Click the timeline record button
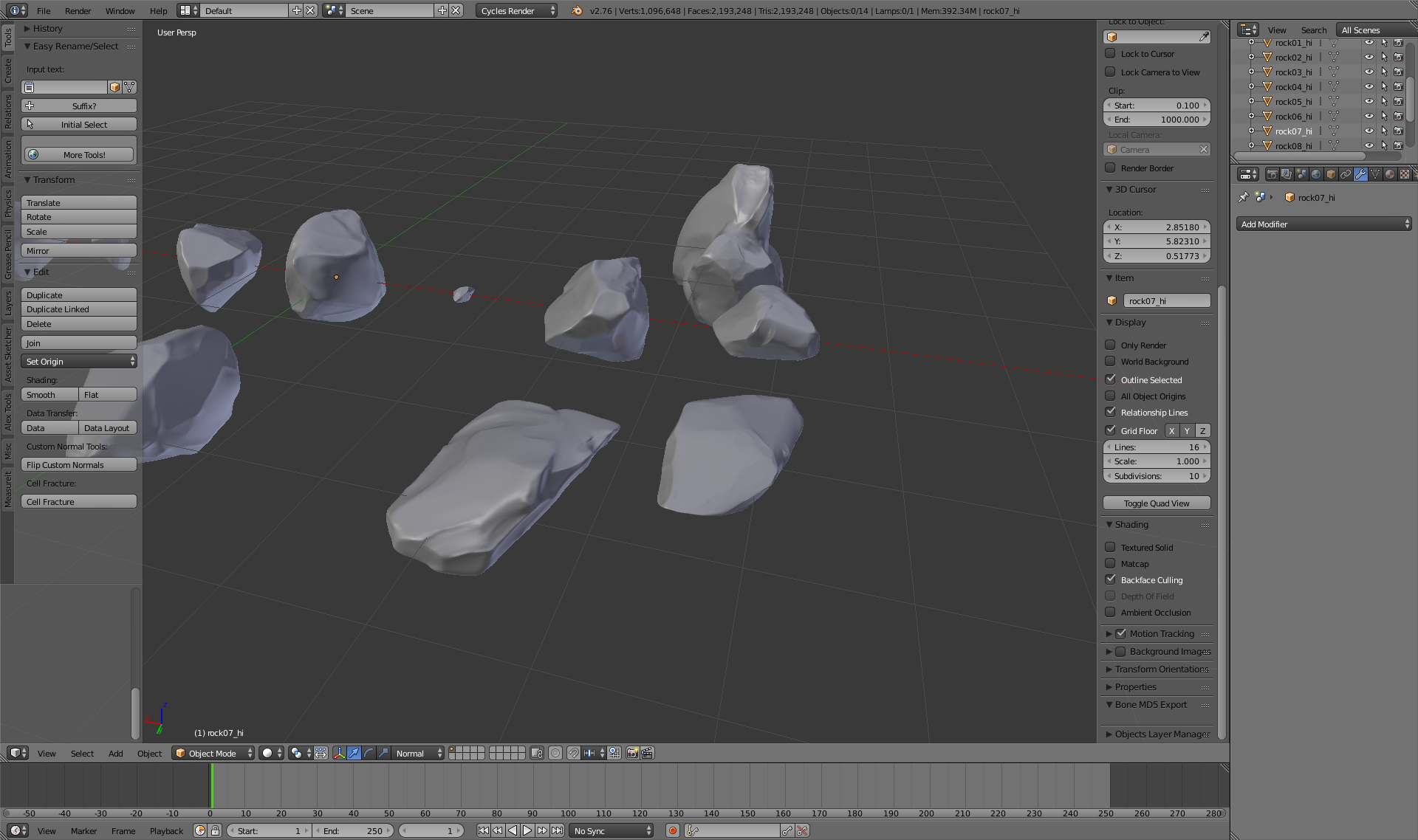The height and width of the screenshot is (840, 1418). (x=672, y=831)
